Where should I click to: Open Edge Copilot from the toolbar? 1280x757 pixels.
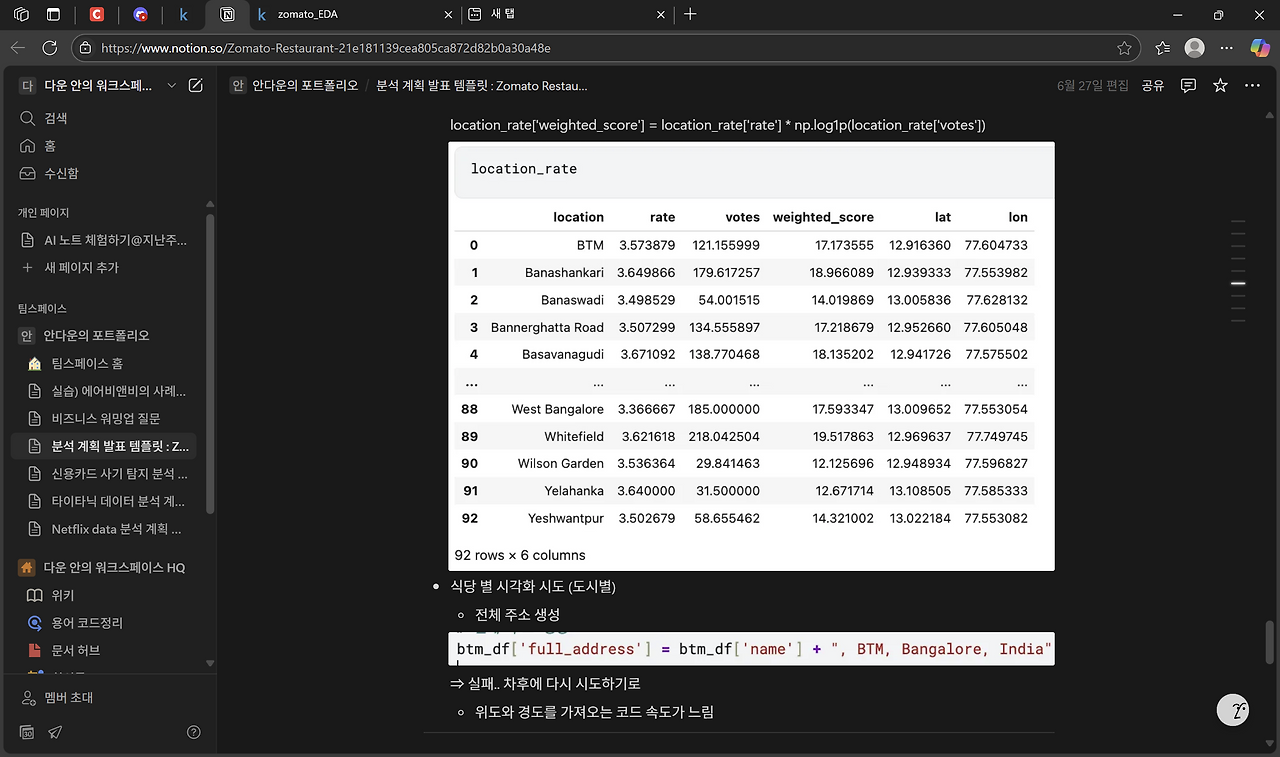(x=1259, y=47)
